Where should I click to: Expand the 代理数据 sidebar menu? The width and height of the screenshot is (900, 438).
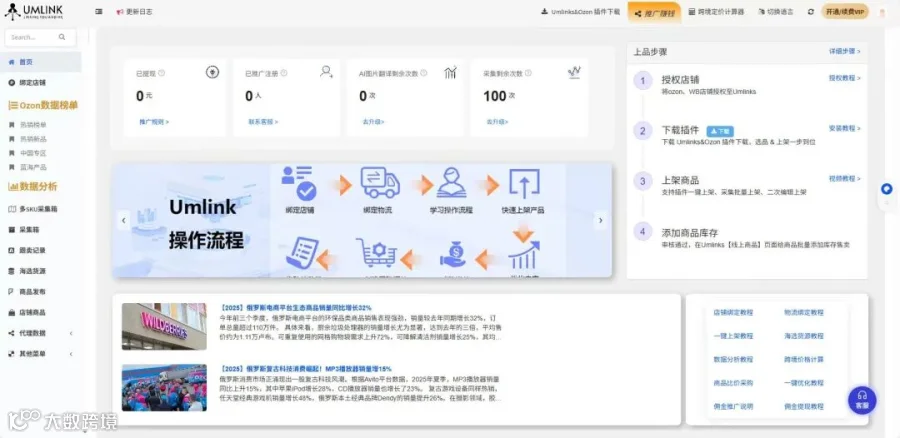[x=40, y=333]
